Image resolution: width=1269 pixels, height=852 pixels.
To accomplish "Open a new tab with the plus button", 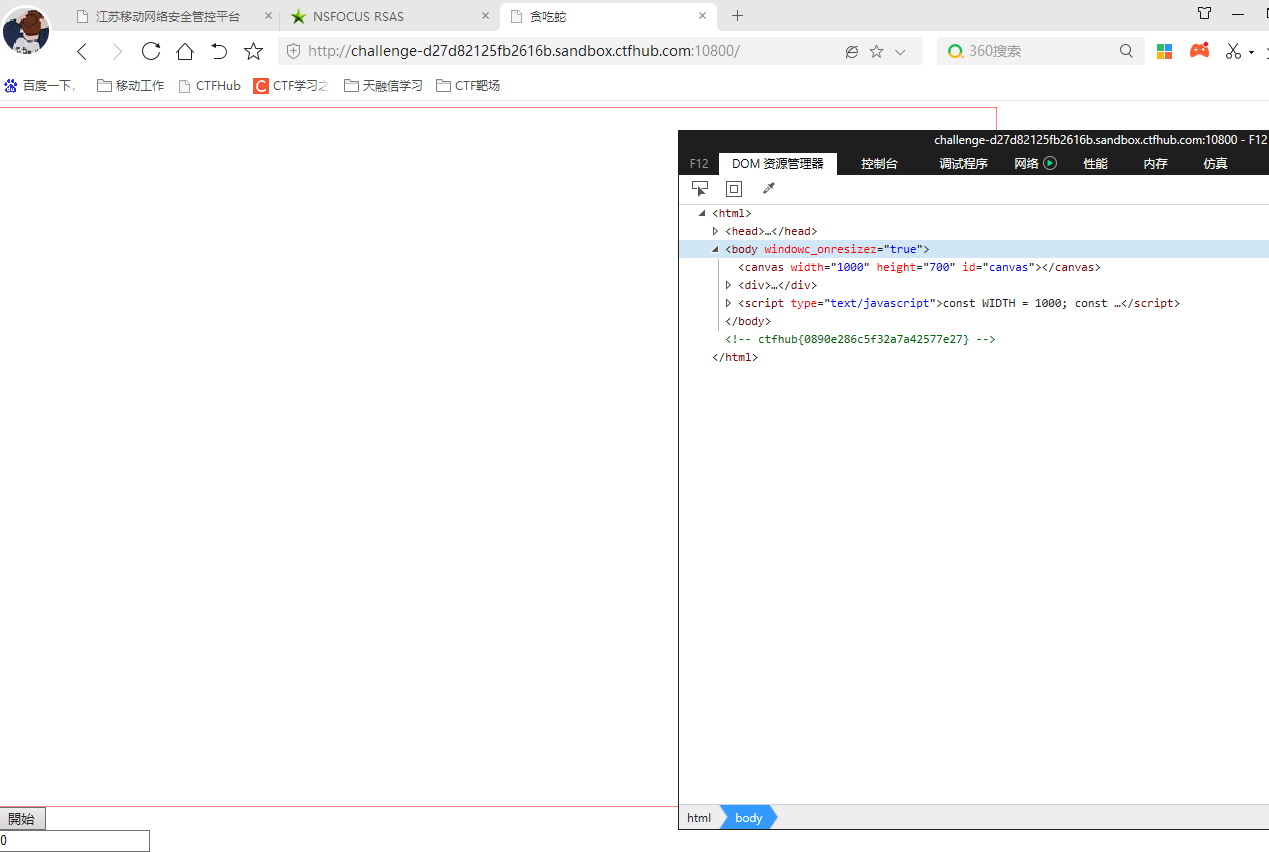I will 737,16.
